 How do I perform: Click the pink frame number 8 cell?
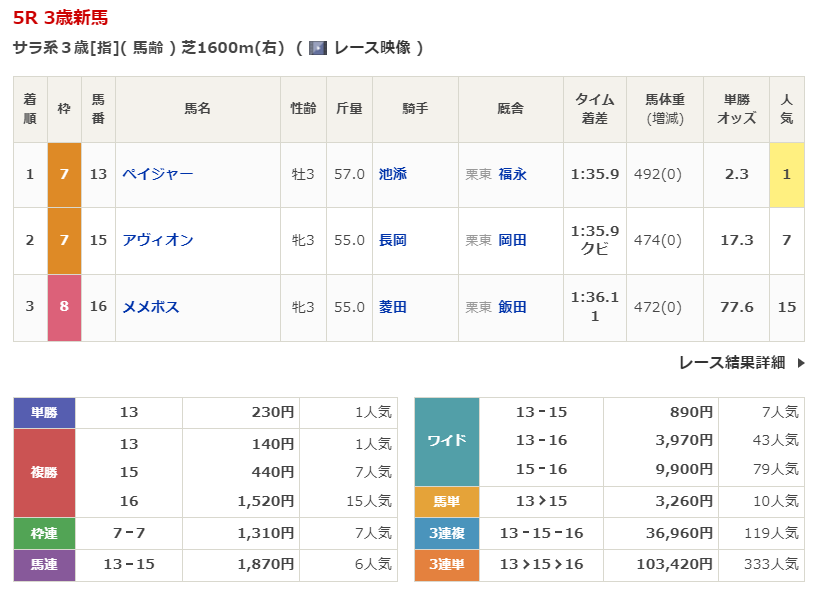click(x=64, y=307)
